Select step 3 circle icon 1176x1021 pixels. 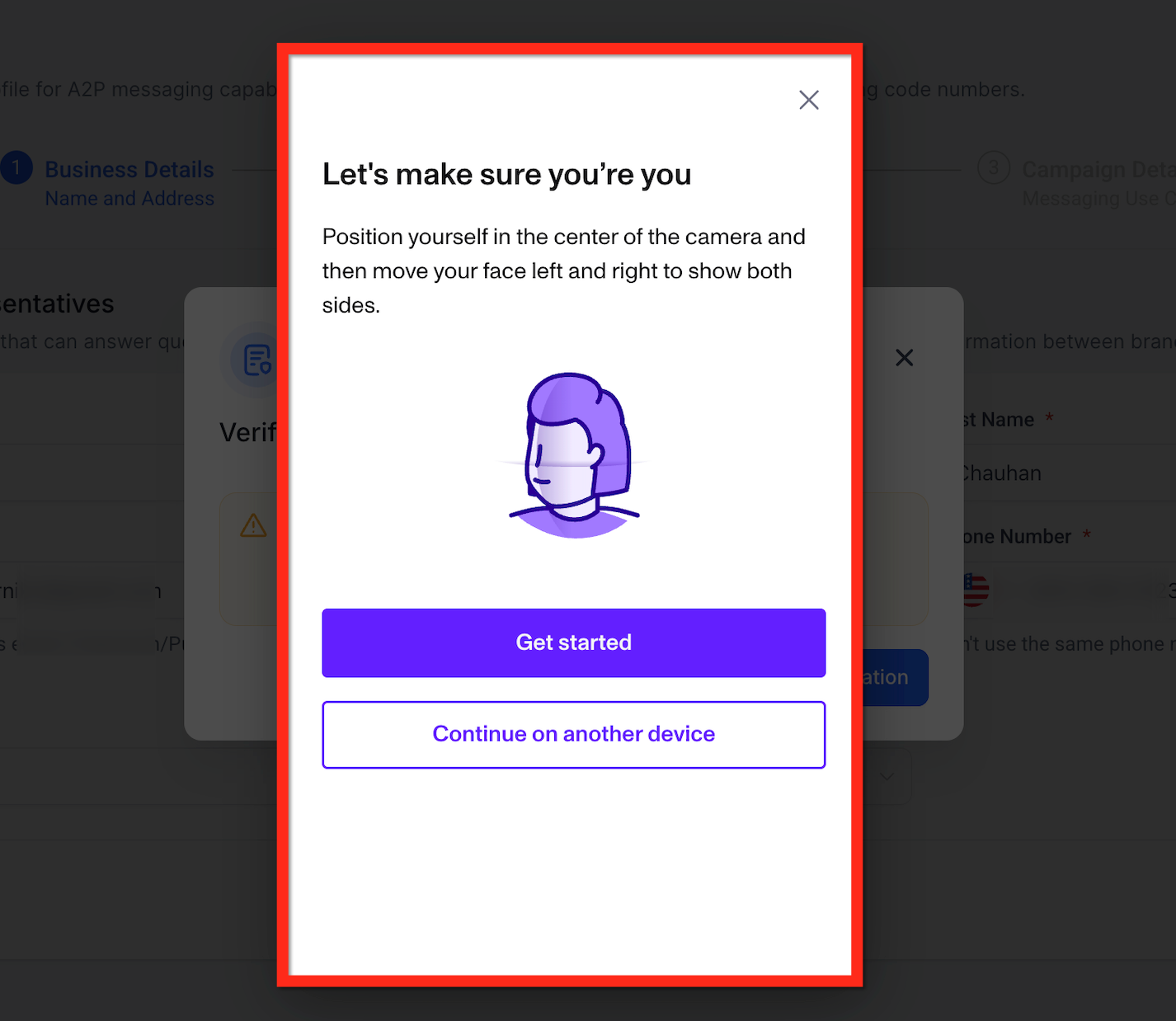click(x=994, y=168)
